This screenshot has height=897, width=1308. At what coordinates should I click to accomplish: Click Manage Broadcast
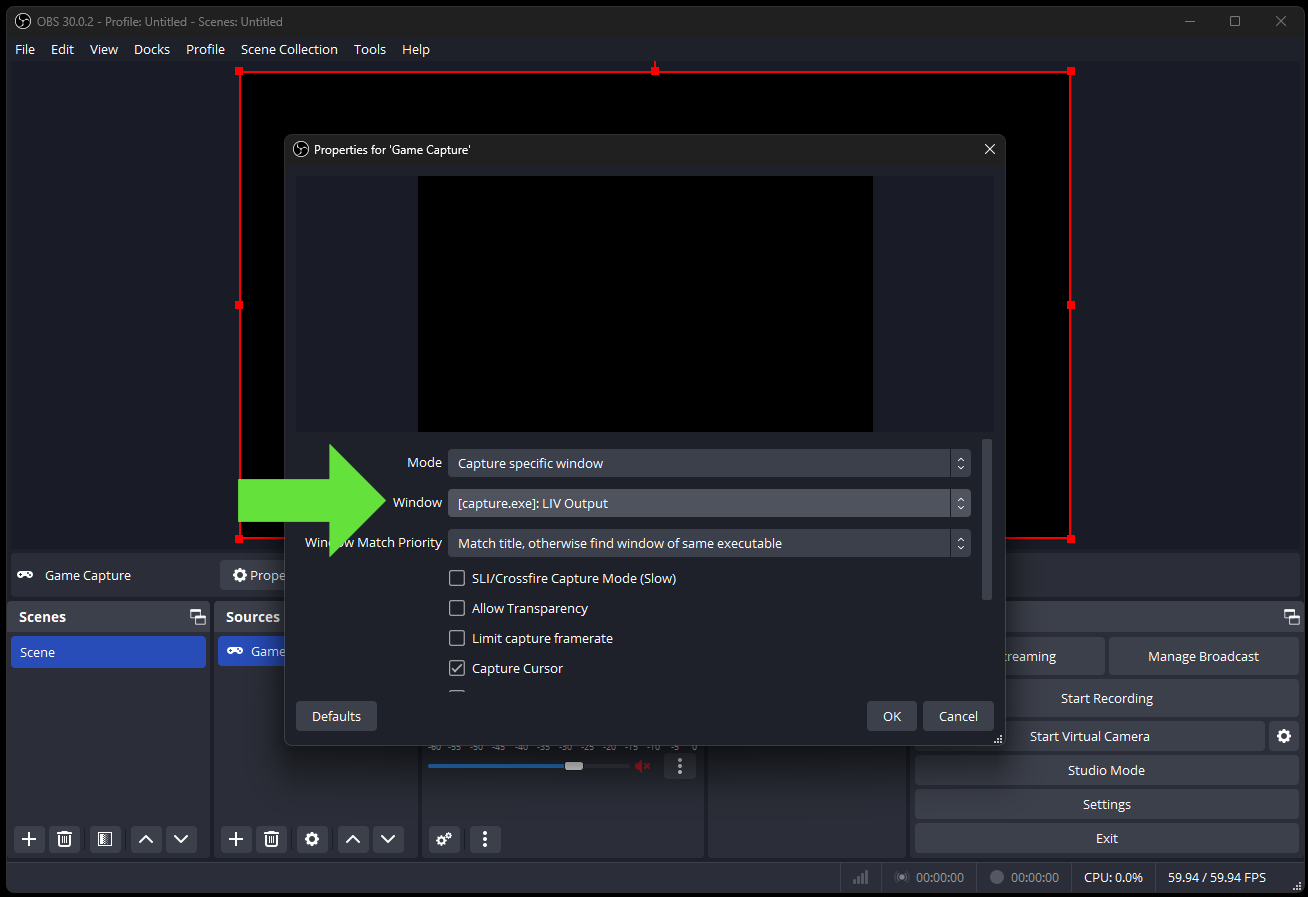(x=1204, y=656)
